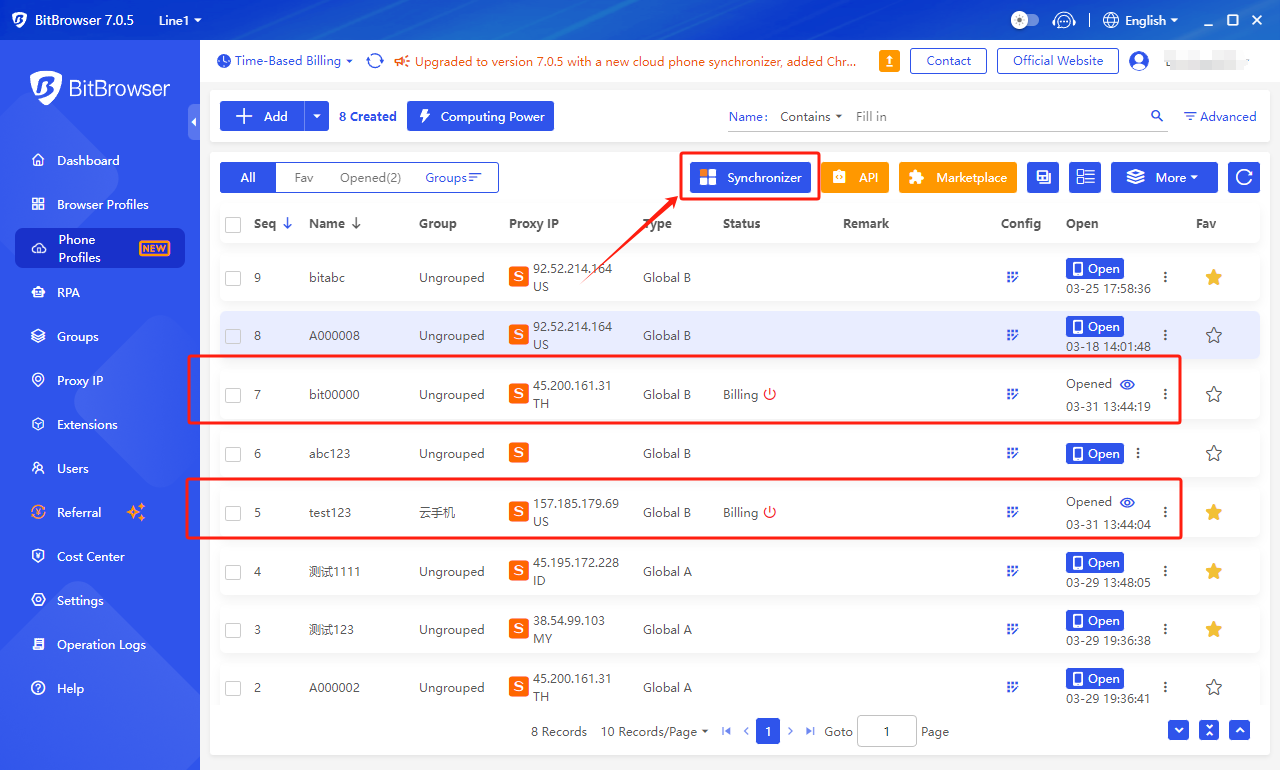Viewport: 1280px width, 770px height.
Task: Open the More dropdown menu
Action: 1163,177
